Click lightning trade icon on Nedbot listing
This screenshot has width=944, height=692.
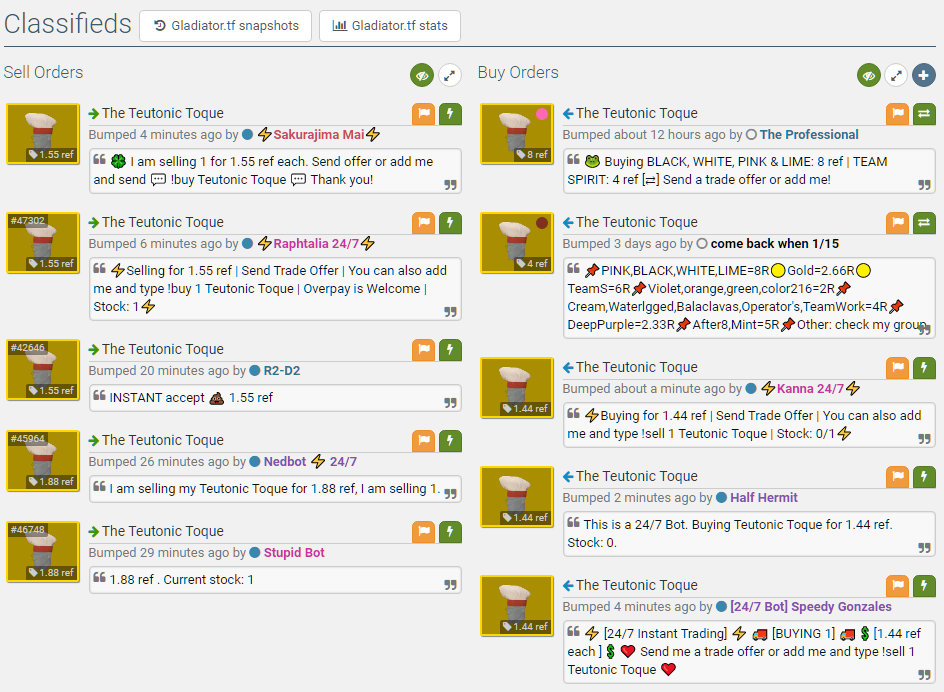[450, 441]
